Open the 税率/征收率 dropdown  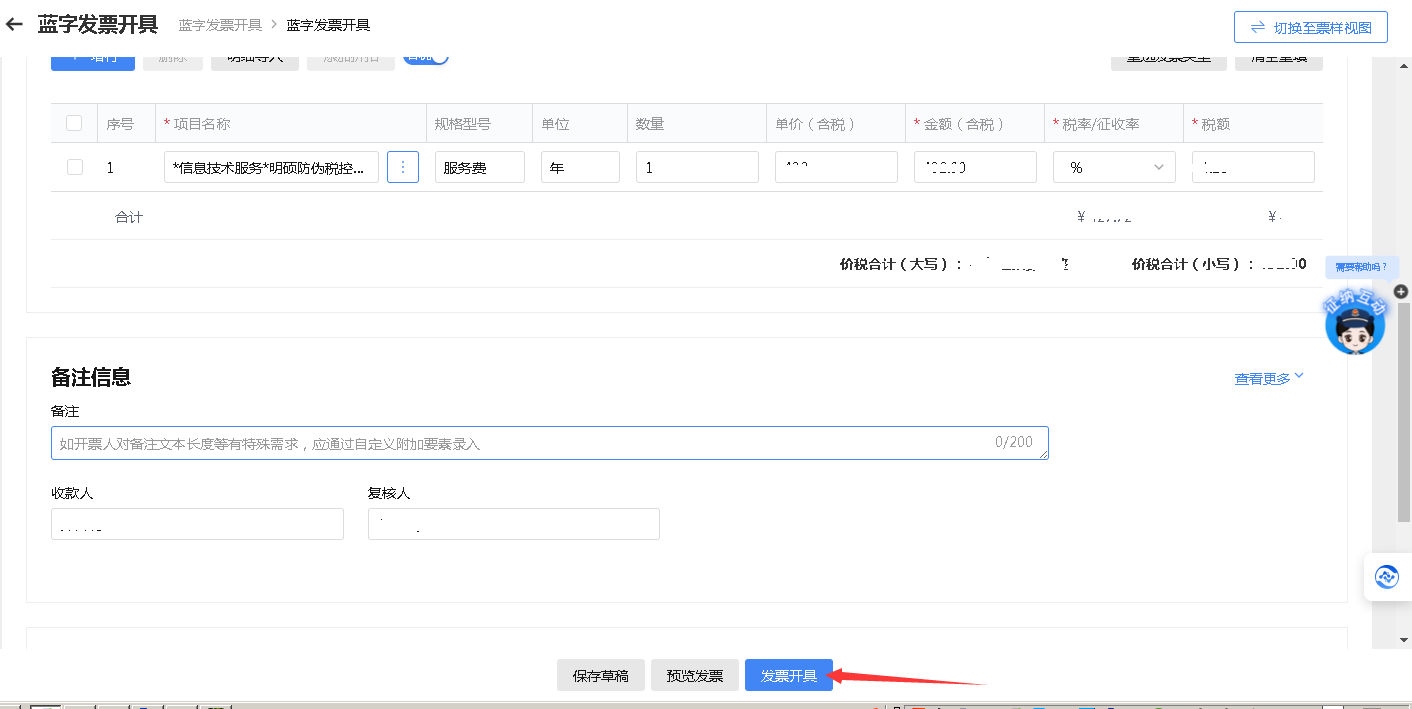point(1114,168)
